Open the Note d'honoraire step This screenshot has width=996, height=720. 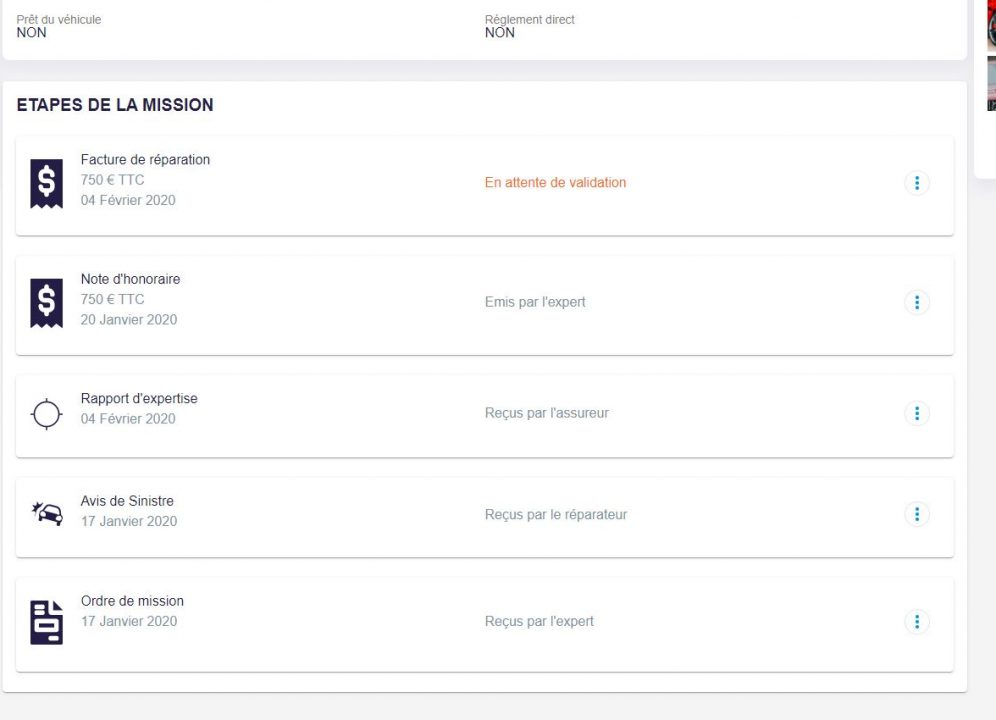[x=130, y=279]
